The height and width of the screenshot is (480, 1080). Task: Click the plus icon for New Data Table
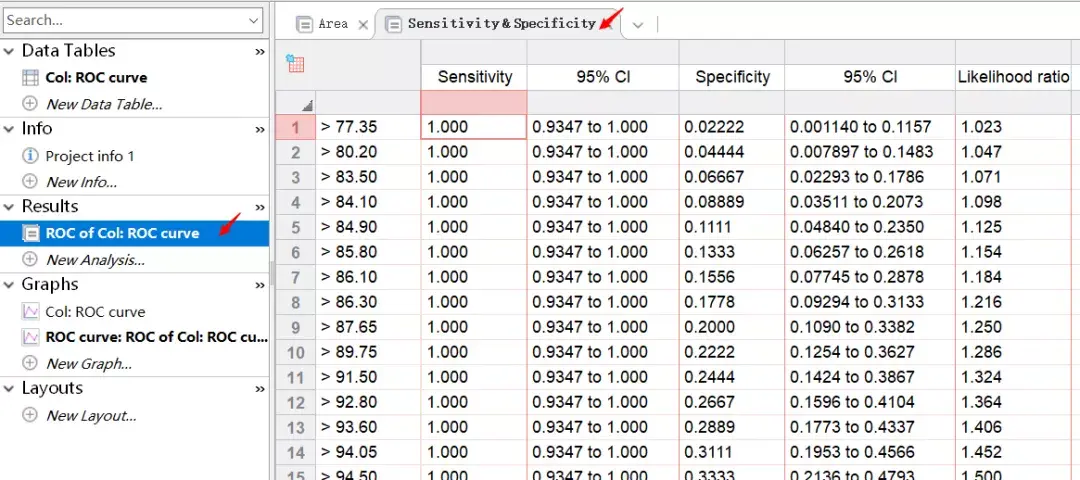[x=29, y=104]
